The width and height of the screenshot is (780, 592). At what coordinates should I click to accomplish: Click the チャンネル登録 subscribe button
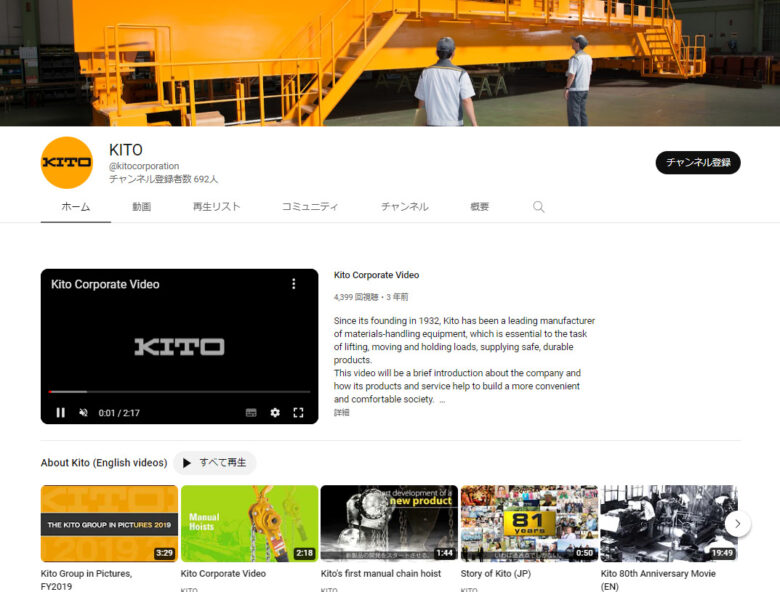point(698,162)
